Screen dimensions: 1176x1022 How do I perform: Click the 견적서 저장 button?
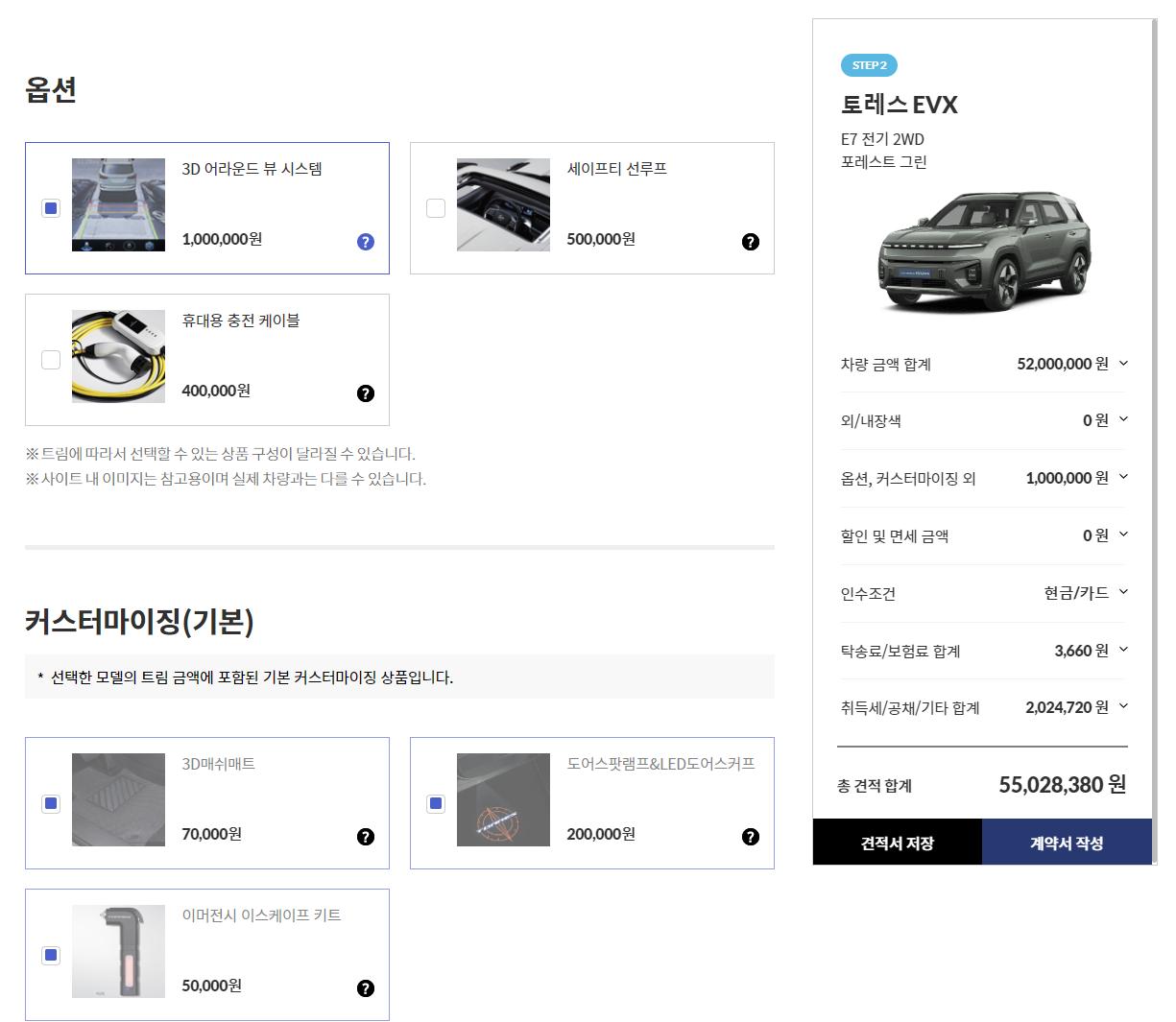tap(897, 842)
